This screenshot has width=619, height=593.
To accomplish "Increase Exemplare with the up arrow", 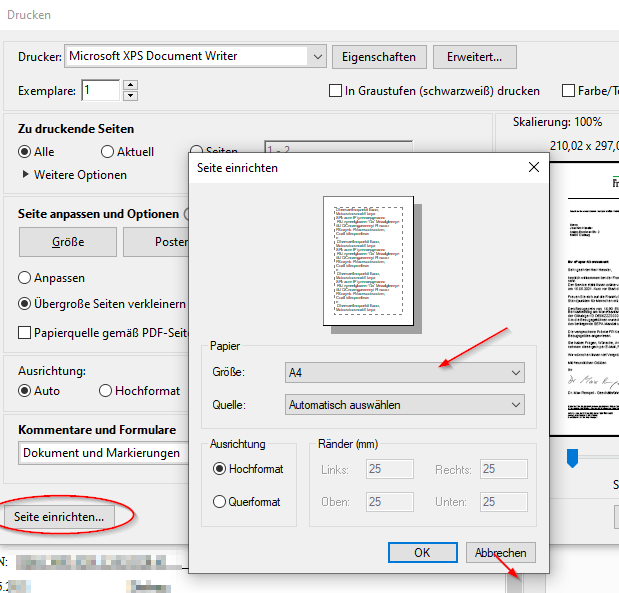I will (130, 85).
